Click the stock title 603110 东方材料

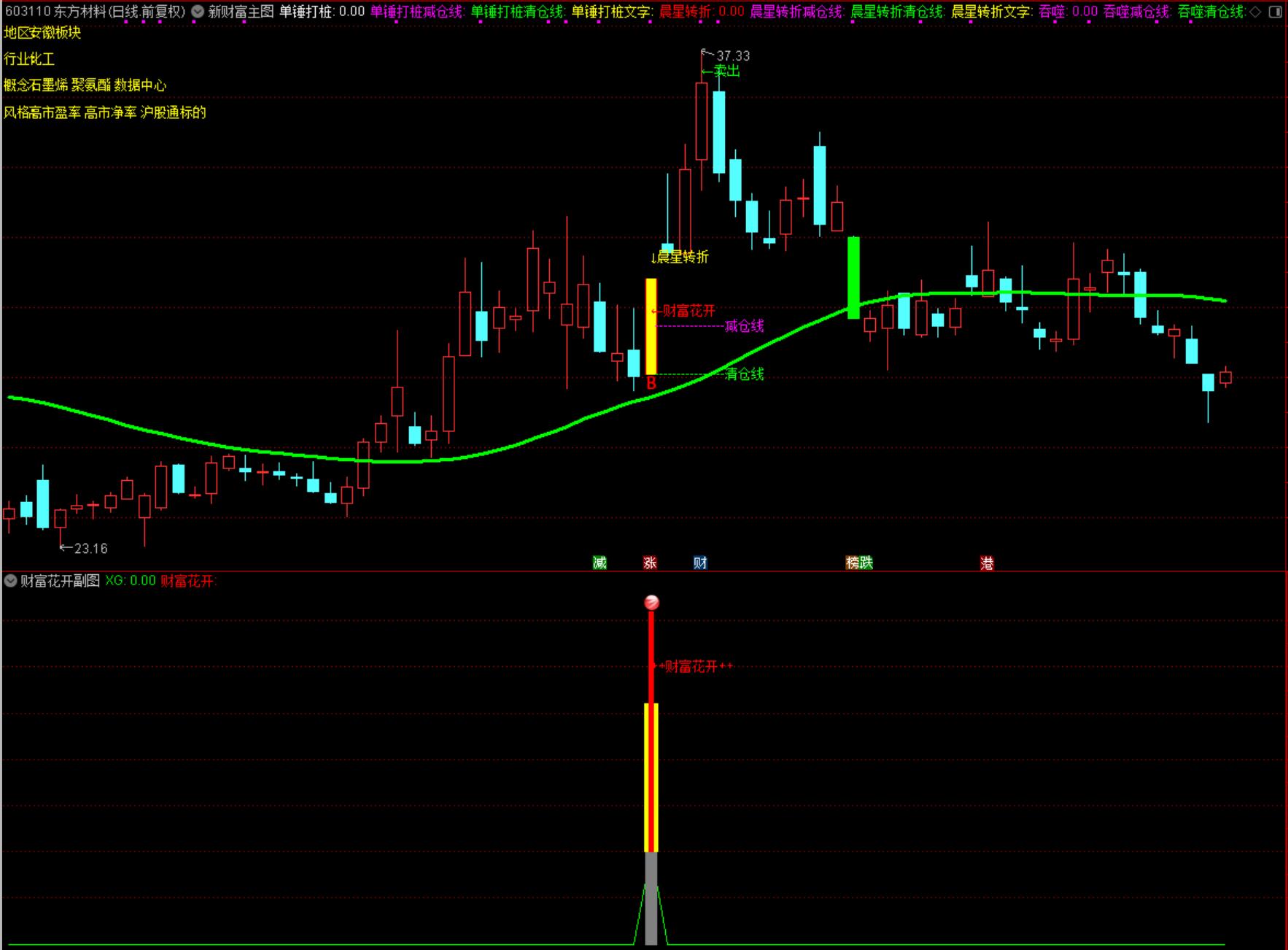click(x=95, y=12)
